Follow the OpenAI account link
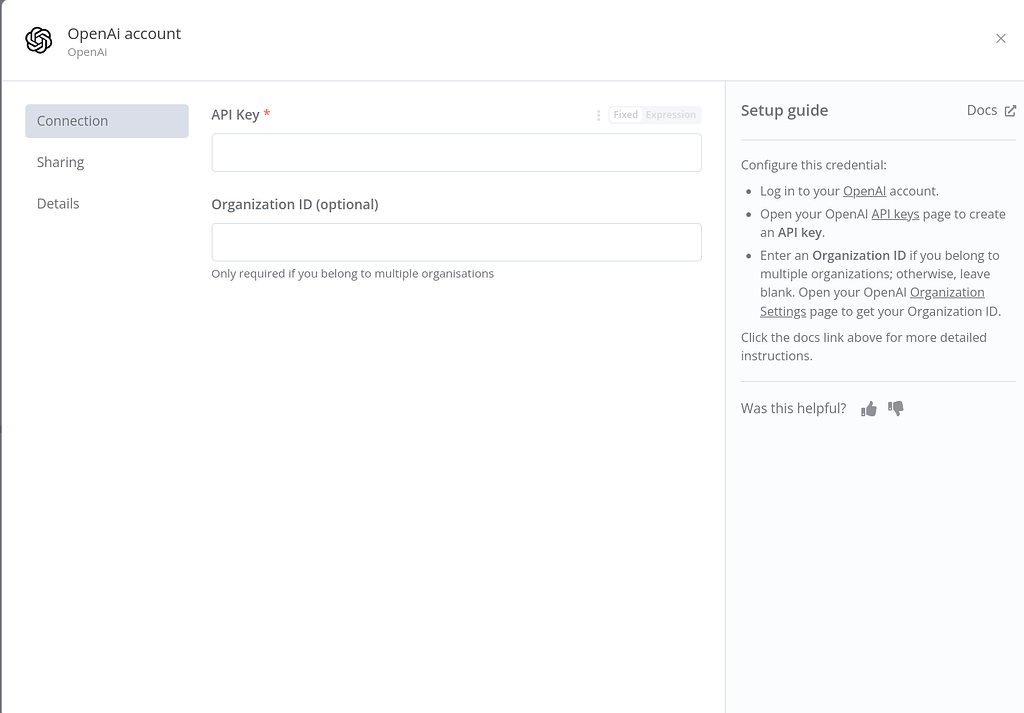This screenshot has width=1024, height=713. pos(864,190)
